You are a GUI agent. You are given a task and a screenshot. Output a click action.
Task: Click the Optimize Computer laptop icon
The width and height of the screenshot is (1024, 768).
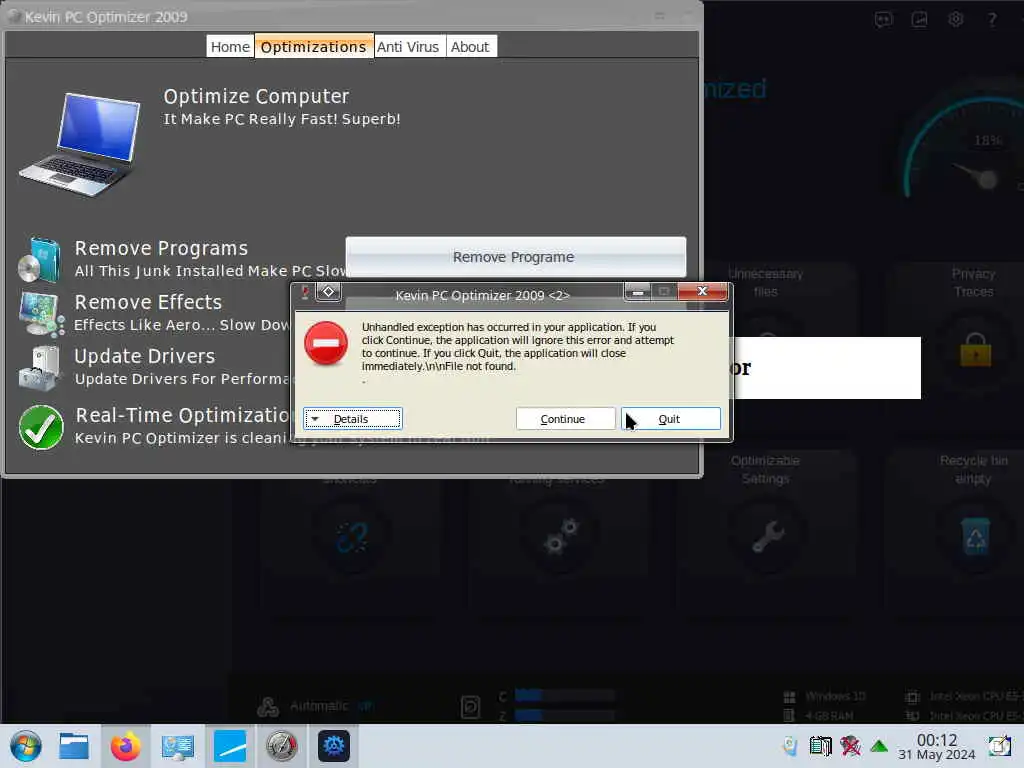pos(80,145)
